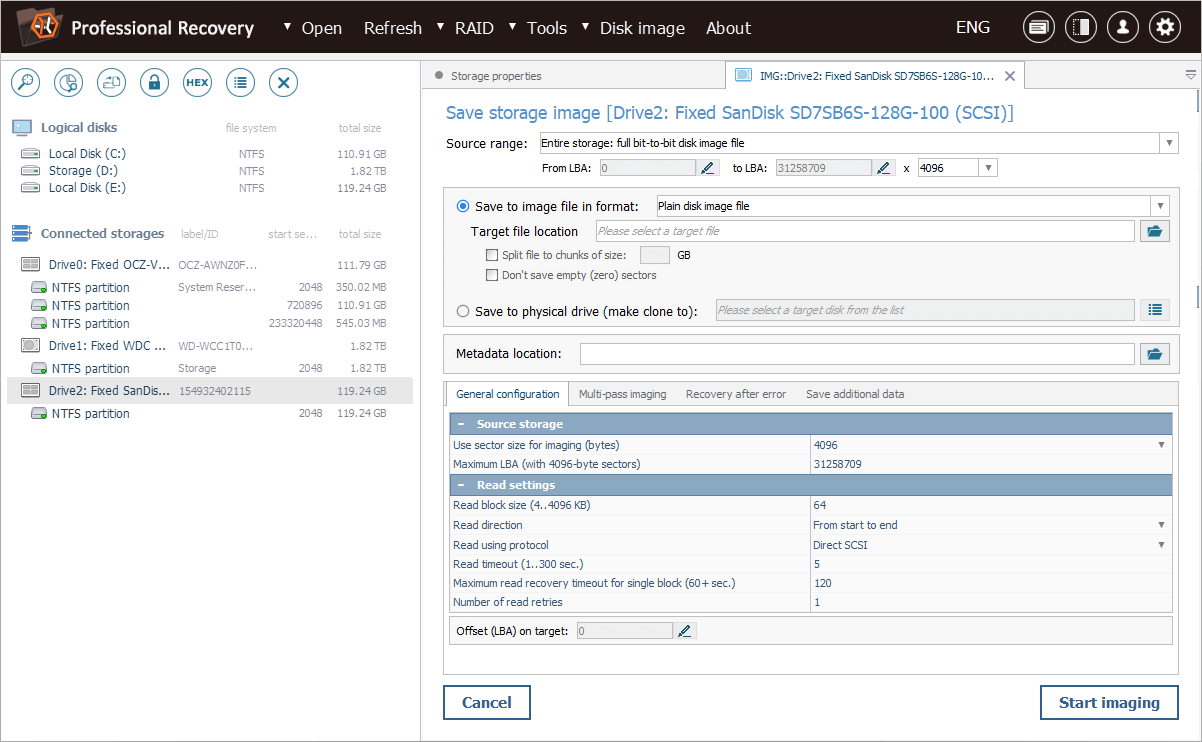Switch to the Multi-pass imaging tab
The height and width of the screenshot is (742, 1202).
(622, 394)
